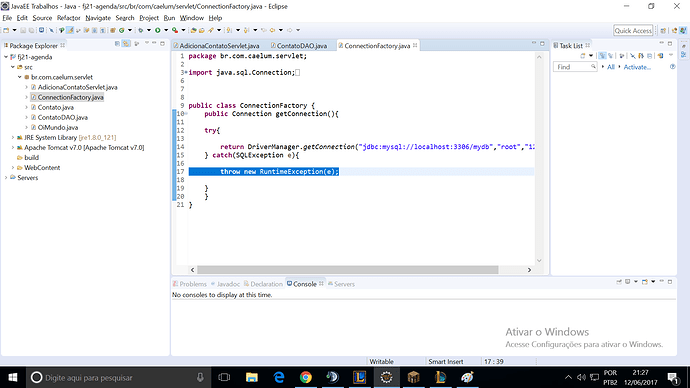Toggle Scheduled presentation in Task List
690x388 pixels.
(x=610, y=56)
